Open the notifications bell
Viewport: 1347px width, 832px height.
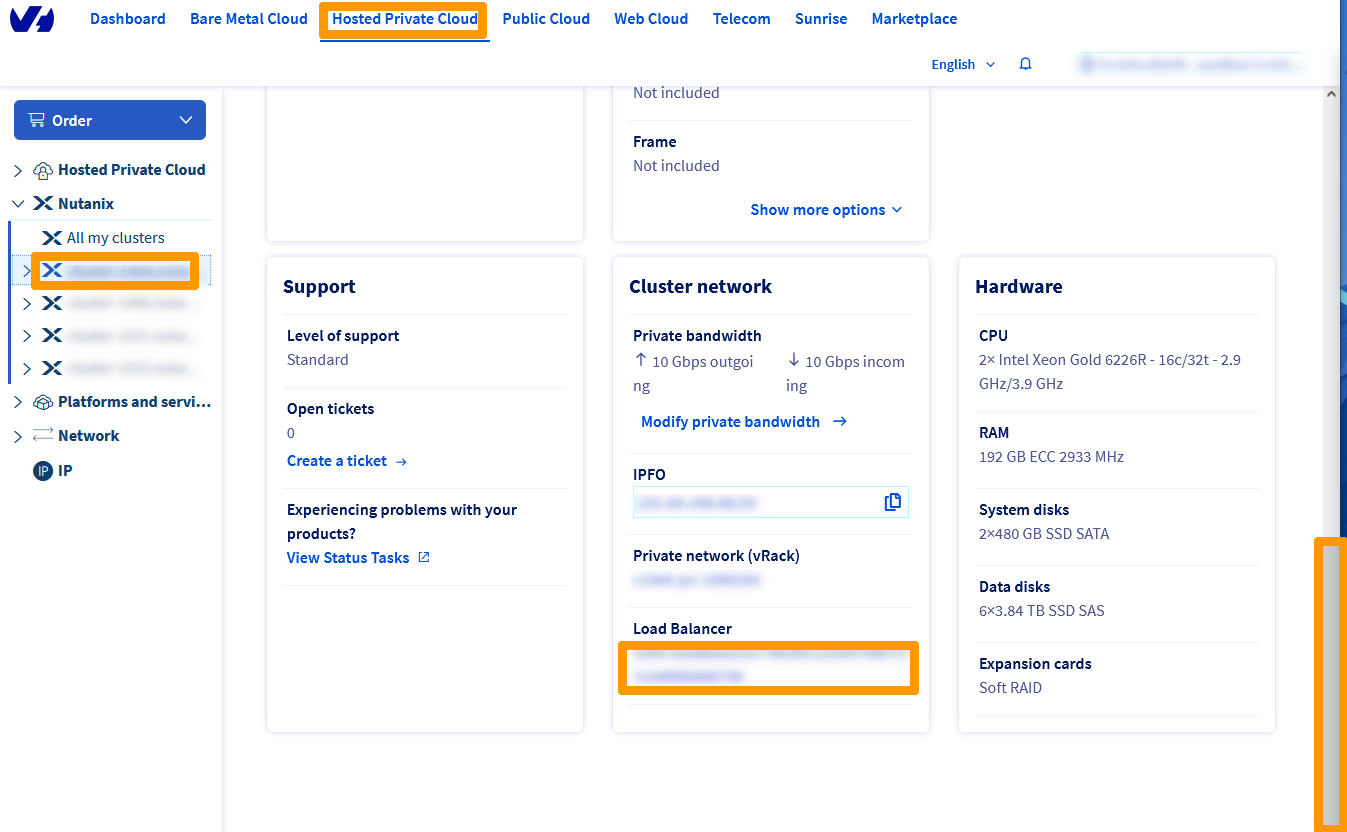point(1025,63)
